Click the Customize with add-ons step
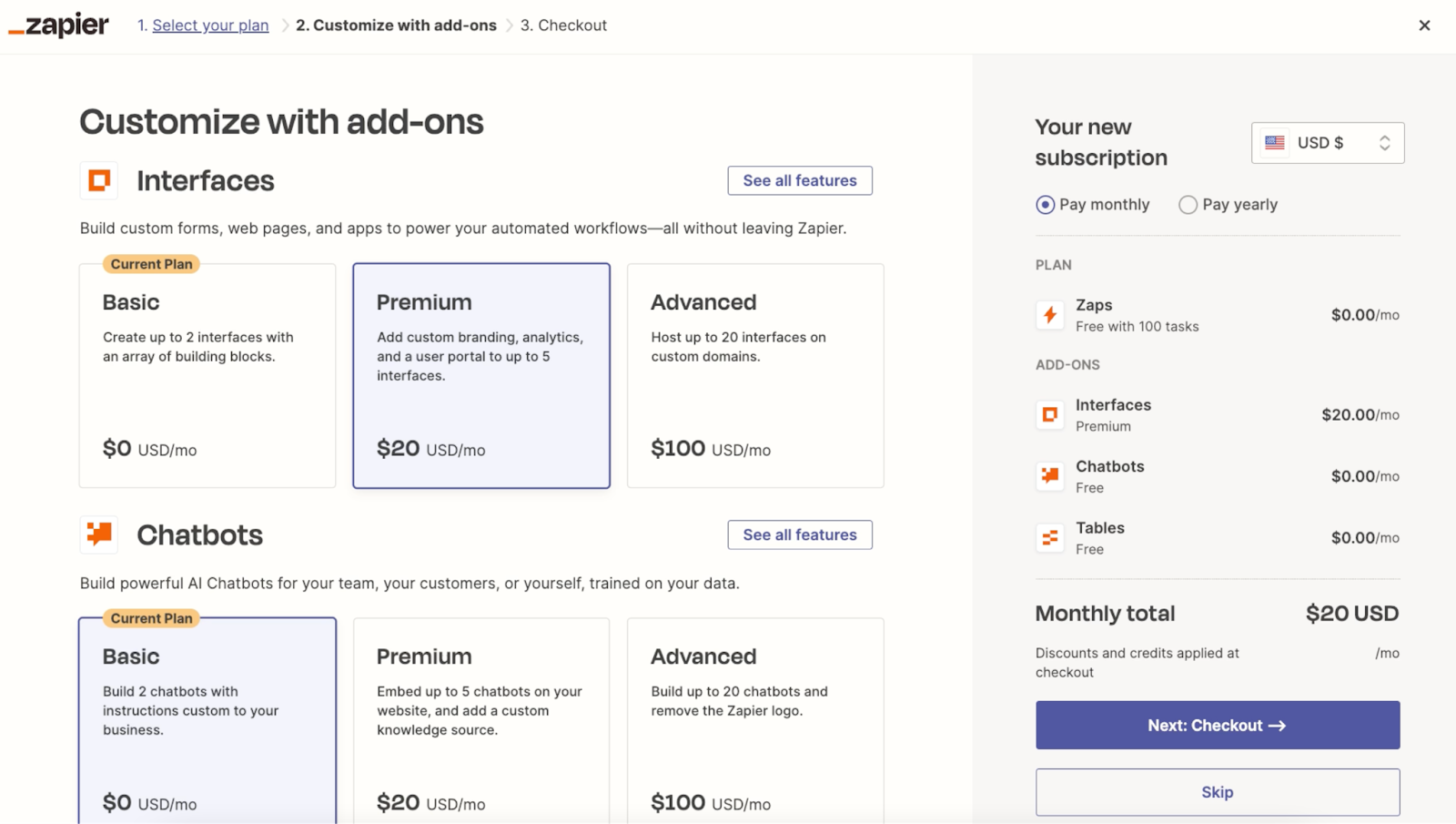Image resolution: width=1456 pixels, height=824 pixels. [396, 25]
